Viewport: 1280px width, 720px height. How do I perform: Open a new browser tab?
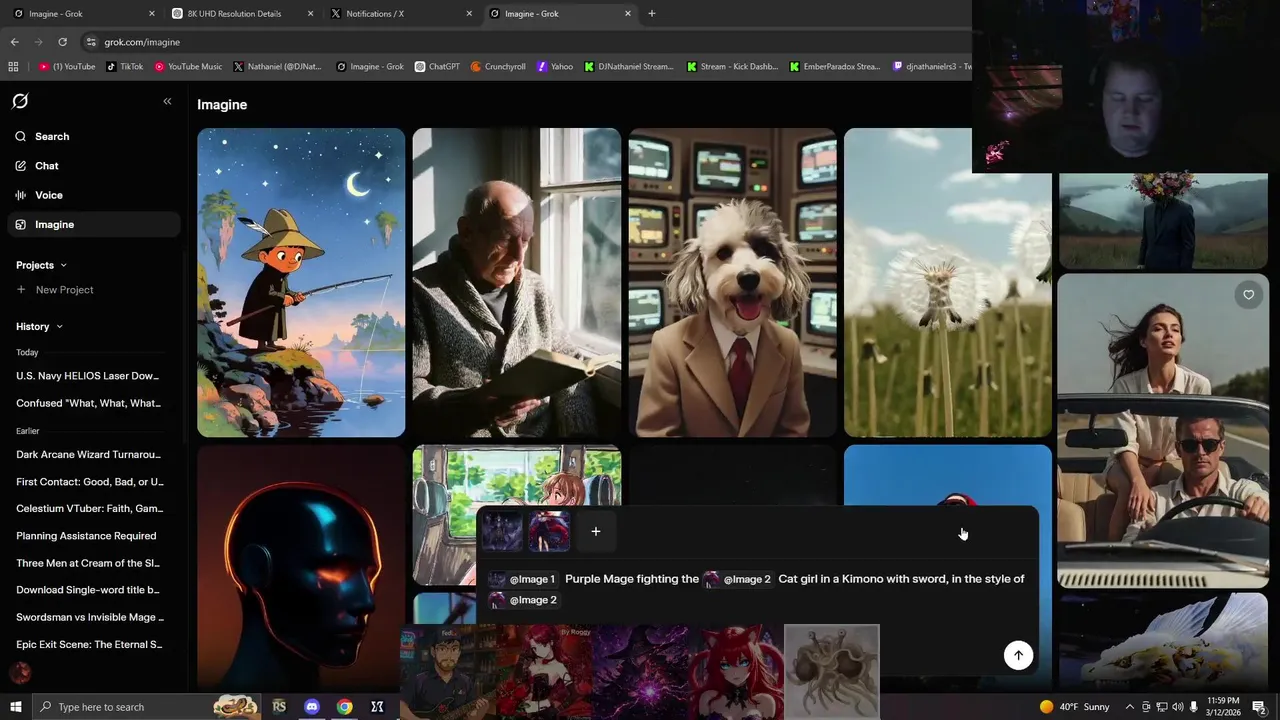pos(651,14)
